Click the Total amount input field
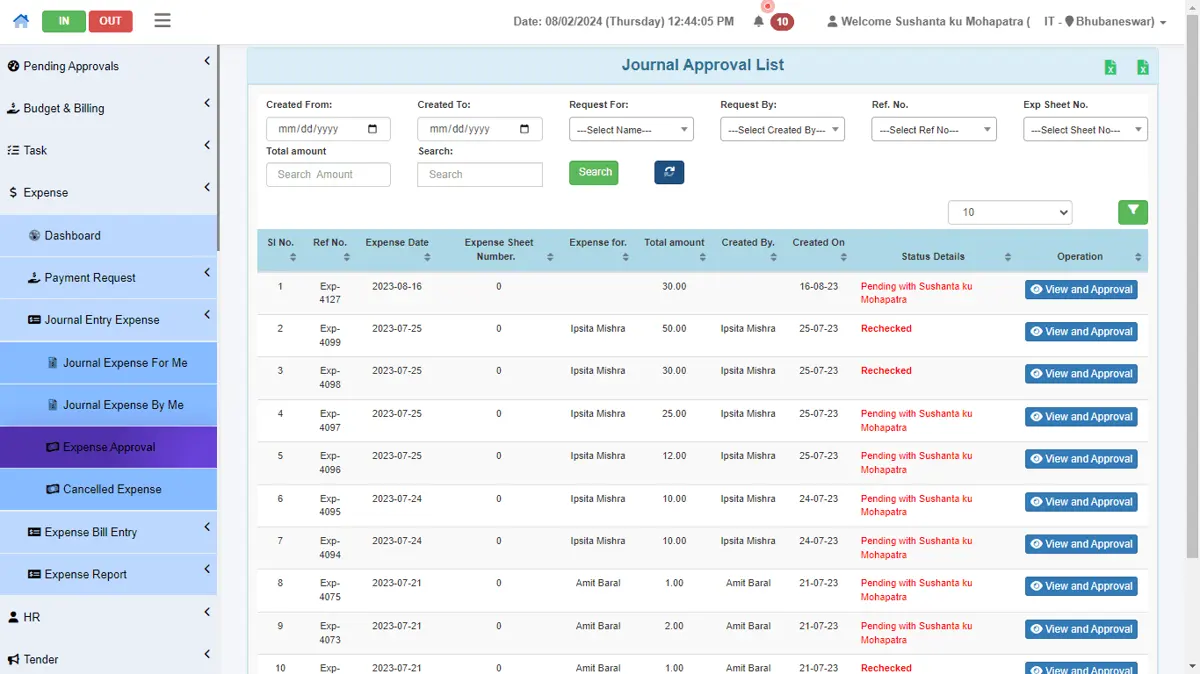This screenshot has height=674, width=1200. point(328,174)
